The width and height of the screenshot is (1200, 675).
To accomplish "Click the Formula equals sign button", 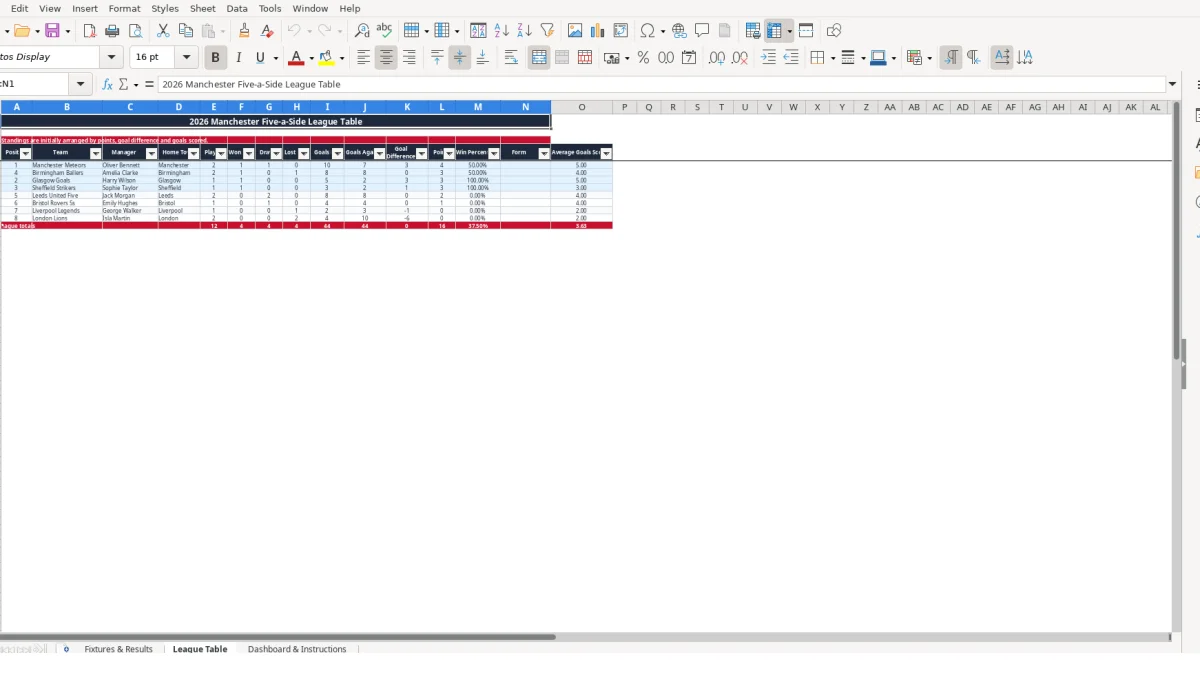I will (149, 85).
